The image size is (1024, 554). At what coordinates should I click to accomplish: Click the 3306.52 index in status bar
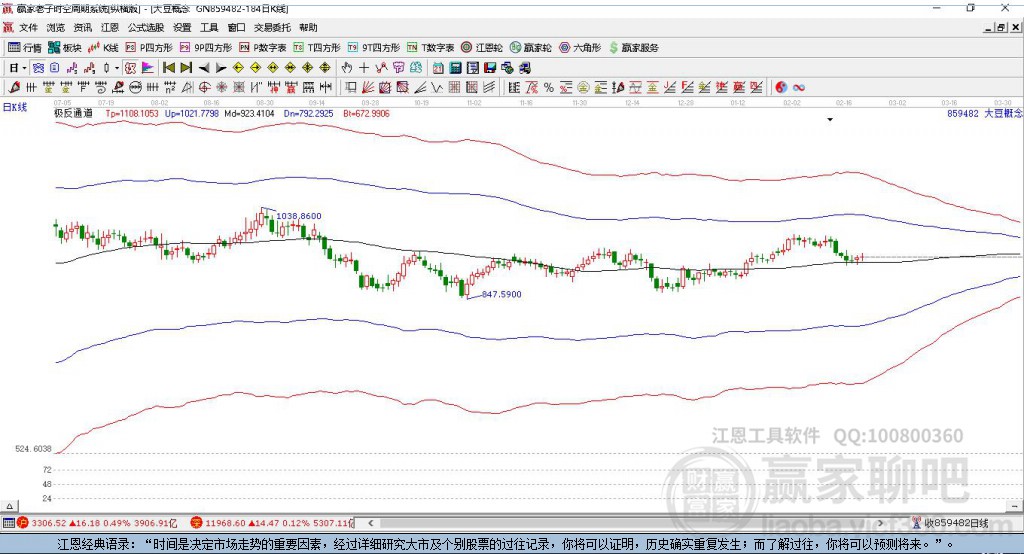(x=48, y=523)
